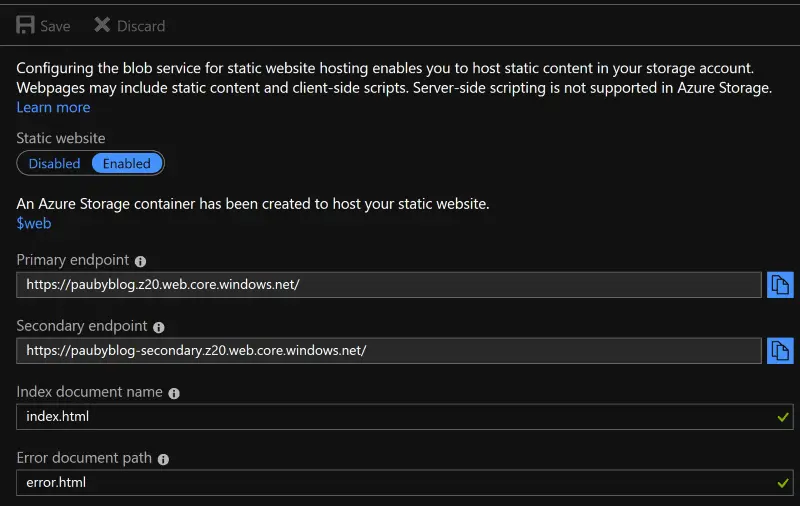800x506 pixels.
Task: Focus the Index document name field
Action: click(x=405, y=417)
